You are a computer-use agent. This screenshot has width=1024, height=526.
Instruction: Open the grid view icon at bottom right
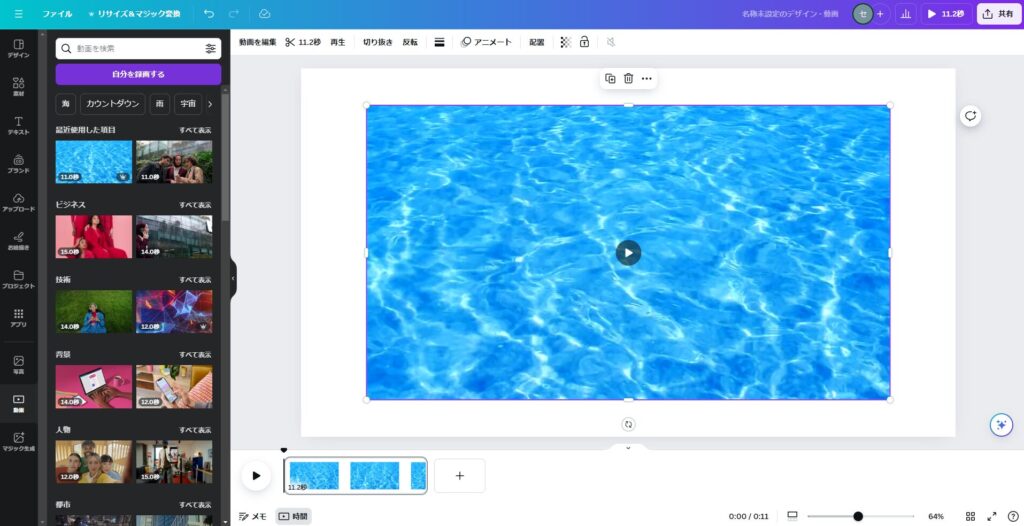pyautogui.click(x=970, y=516)
